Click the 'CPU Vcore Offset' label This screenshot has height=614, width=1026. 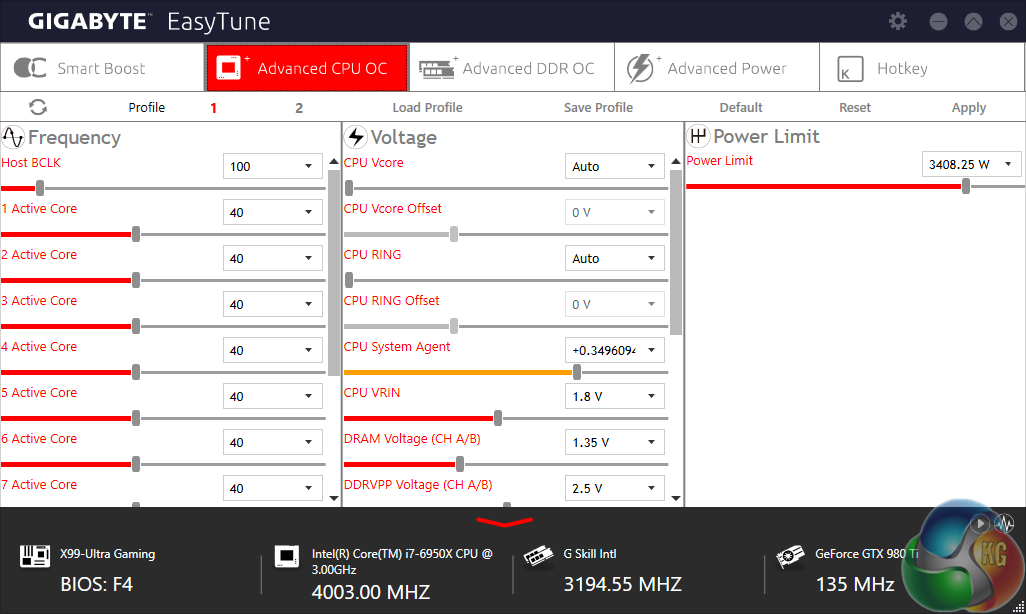pyautogui.click(x=393, y=209)
